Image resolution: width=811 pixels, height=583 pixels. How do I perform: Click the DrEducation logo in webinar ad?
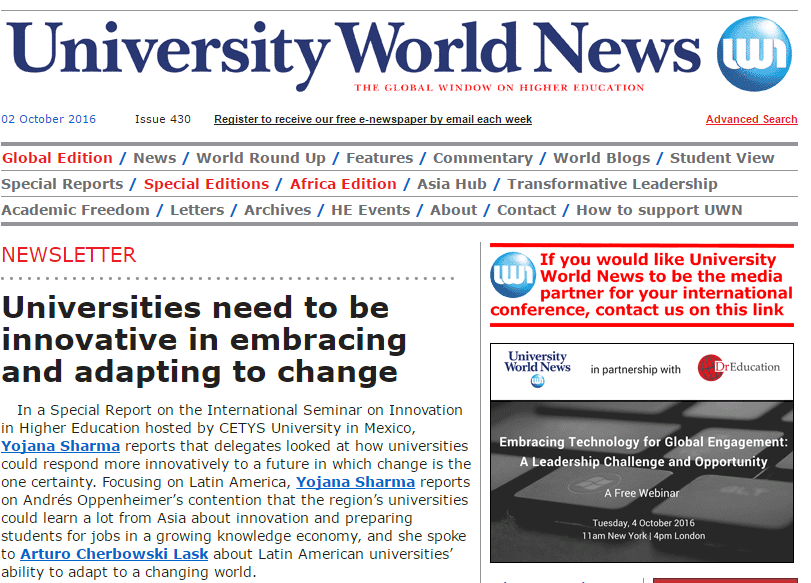[739, 367]
